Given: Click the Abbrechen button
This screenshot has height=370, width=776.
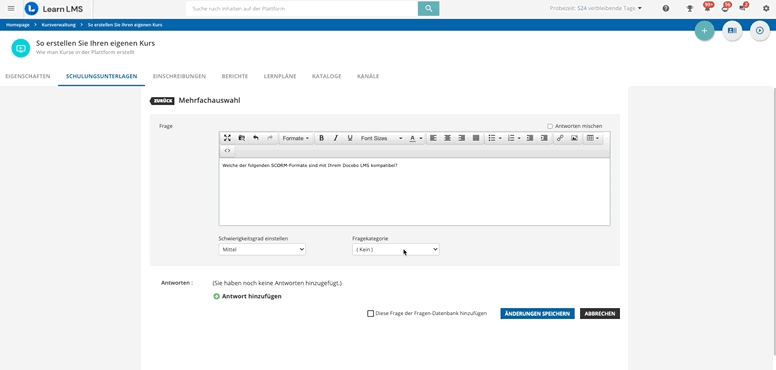Looking at the screenshot, I should (x=600, y=314).
